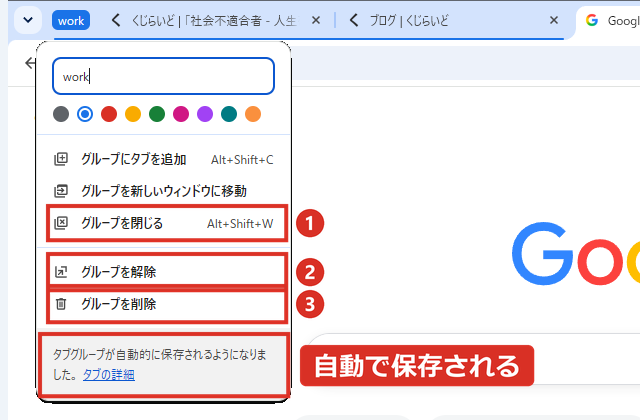Click the move-window icon beside グループを新しいウィンドウに移動

tap(61, 191)
